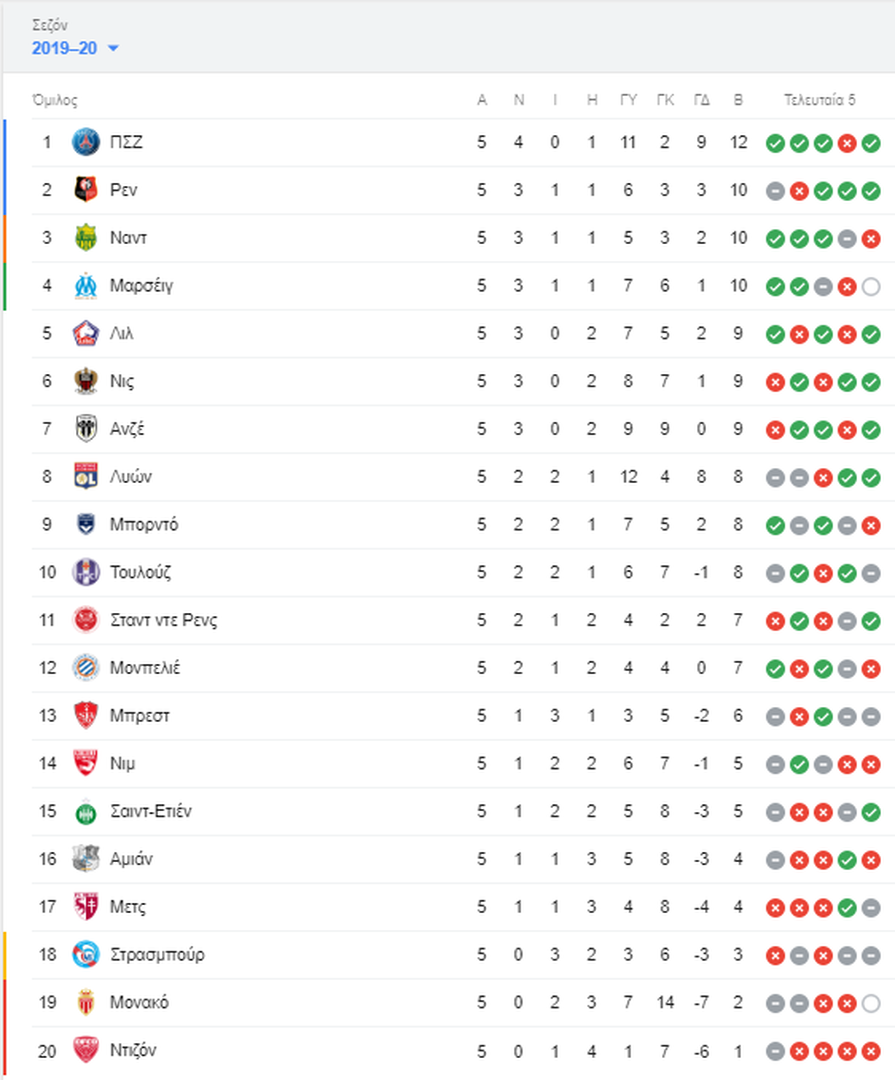Screen dimensions: 895x1080
Task: Click the Σαιντ-Ετιέν team badge
Action: coord(85,812)
